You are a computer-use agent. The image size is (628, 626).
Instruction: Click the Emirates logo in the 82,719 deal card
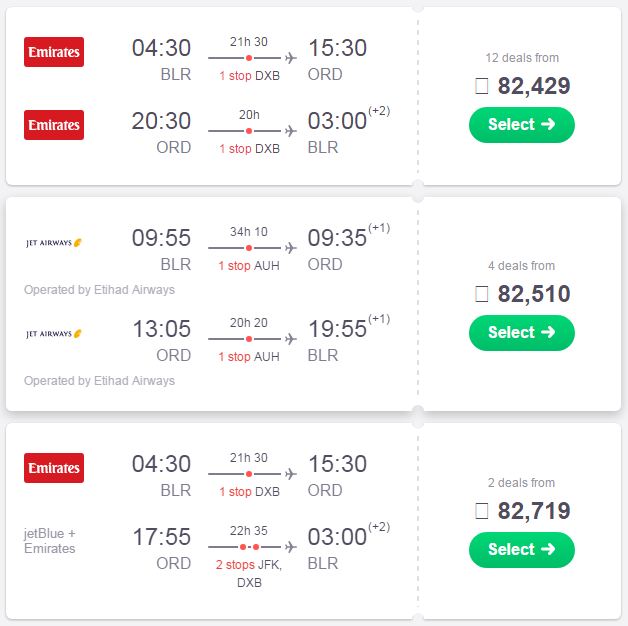(x=54, y=468)
